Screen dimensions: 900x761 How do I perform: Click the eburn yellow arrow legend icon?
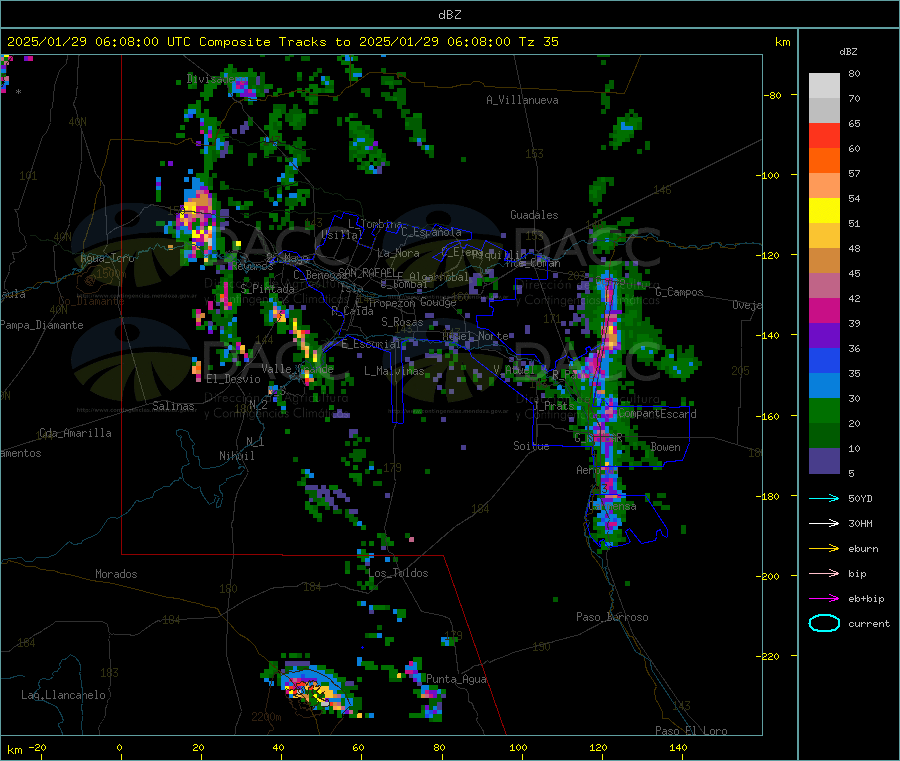tap(824, 549)
